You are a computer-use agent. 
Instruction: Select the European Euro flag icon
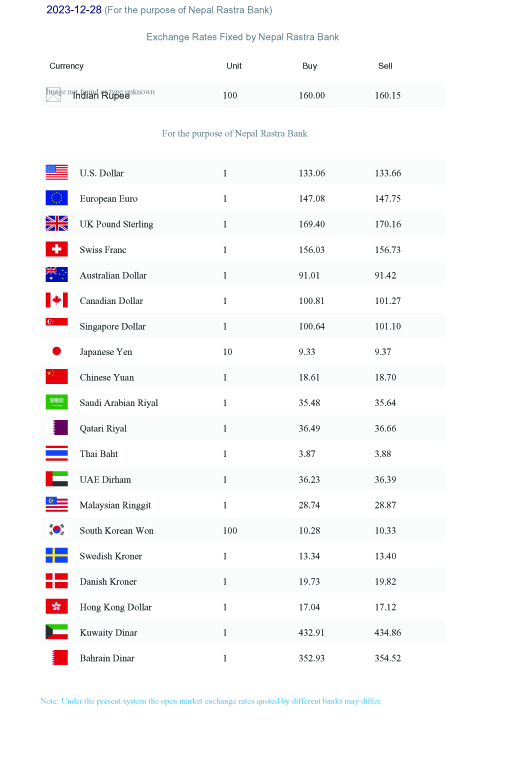[x=57, y=198]
